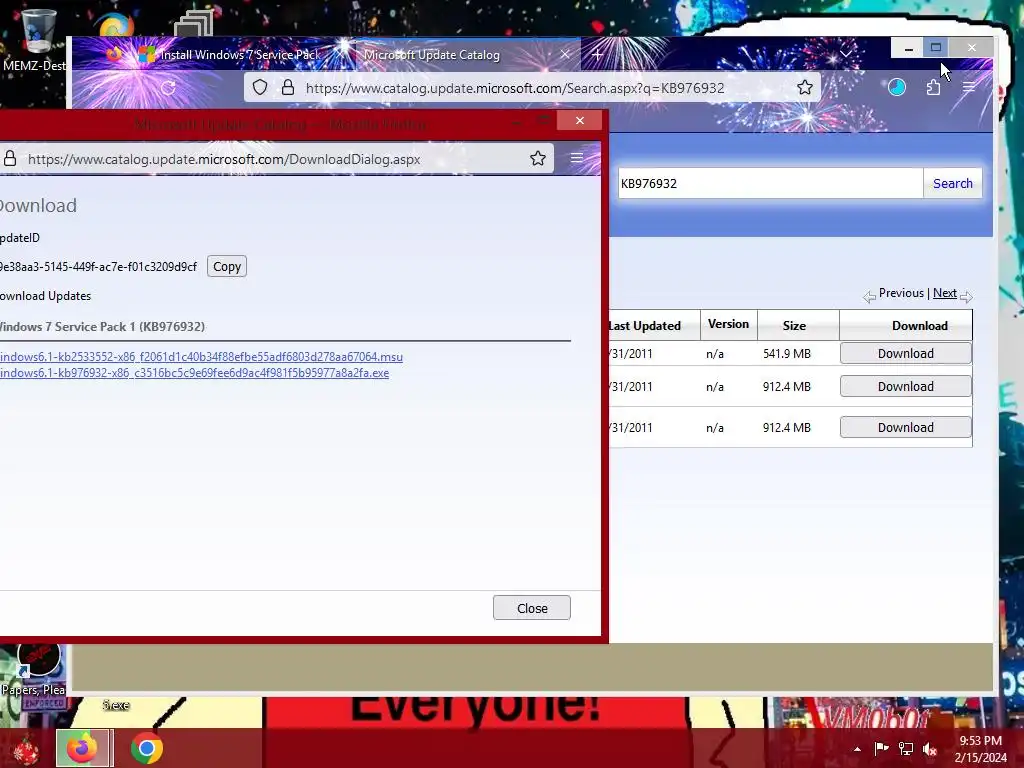This screenshot has width=1024, height=768.
Task: Click the main catalog.update.microsoft.com URL field
Action: pyautogui.click(x=515, y=88)
